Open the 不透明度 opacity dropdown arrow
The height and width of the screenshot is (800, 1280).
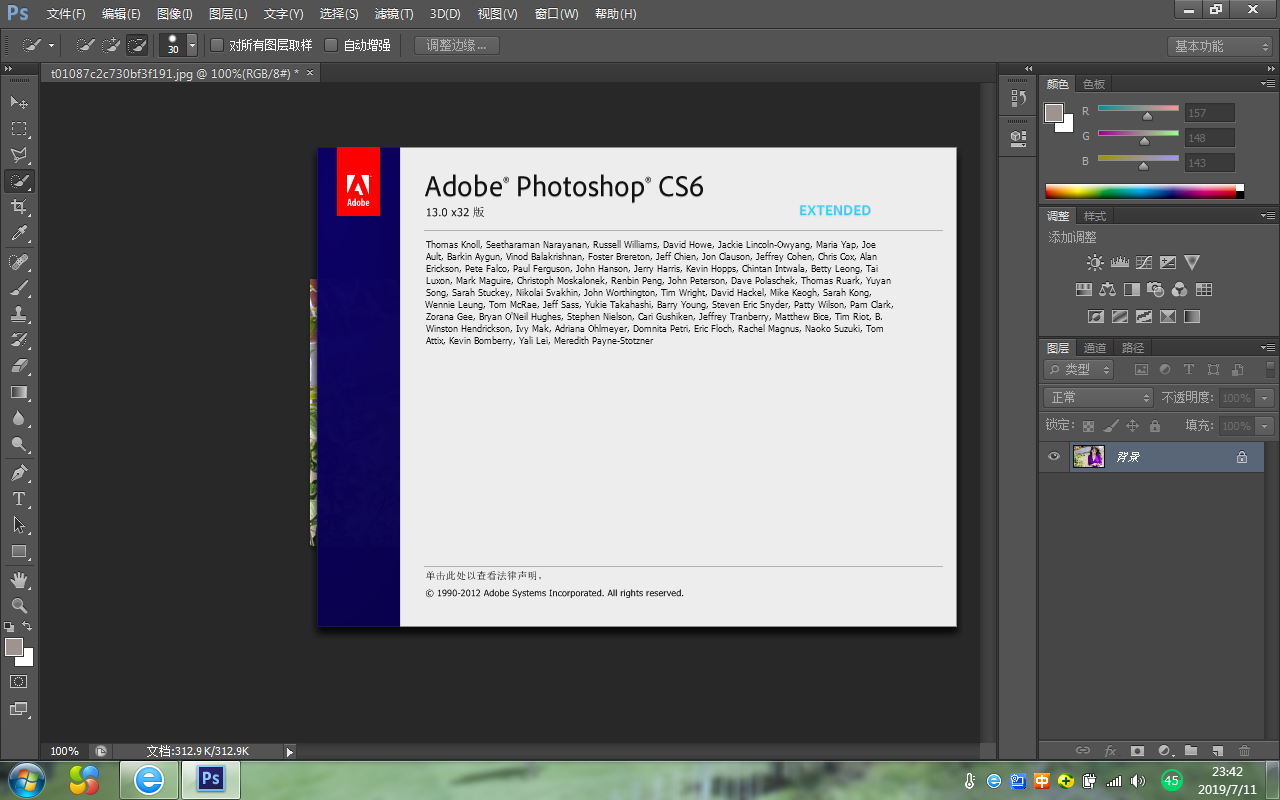pos(1265,398)
